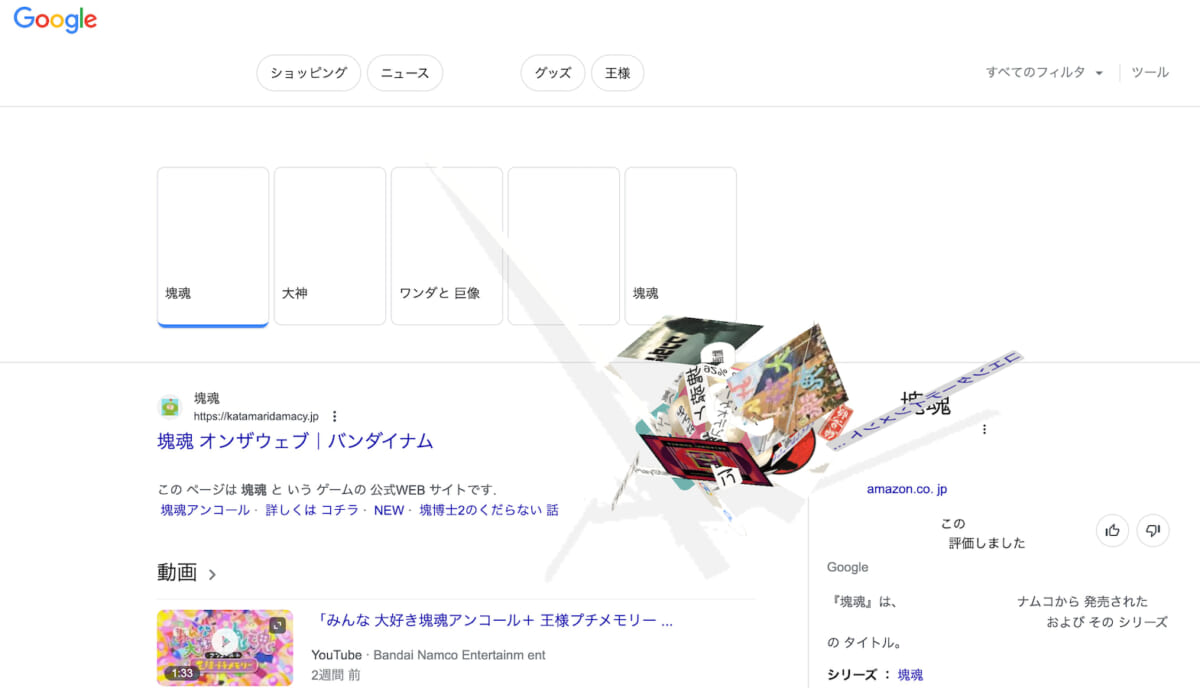Open the すべてのフィルタ dropdown
The image size is (1200, 688).
[1044, 73]
